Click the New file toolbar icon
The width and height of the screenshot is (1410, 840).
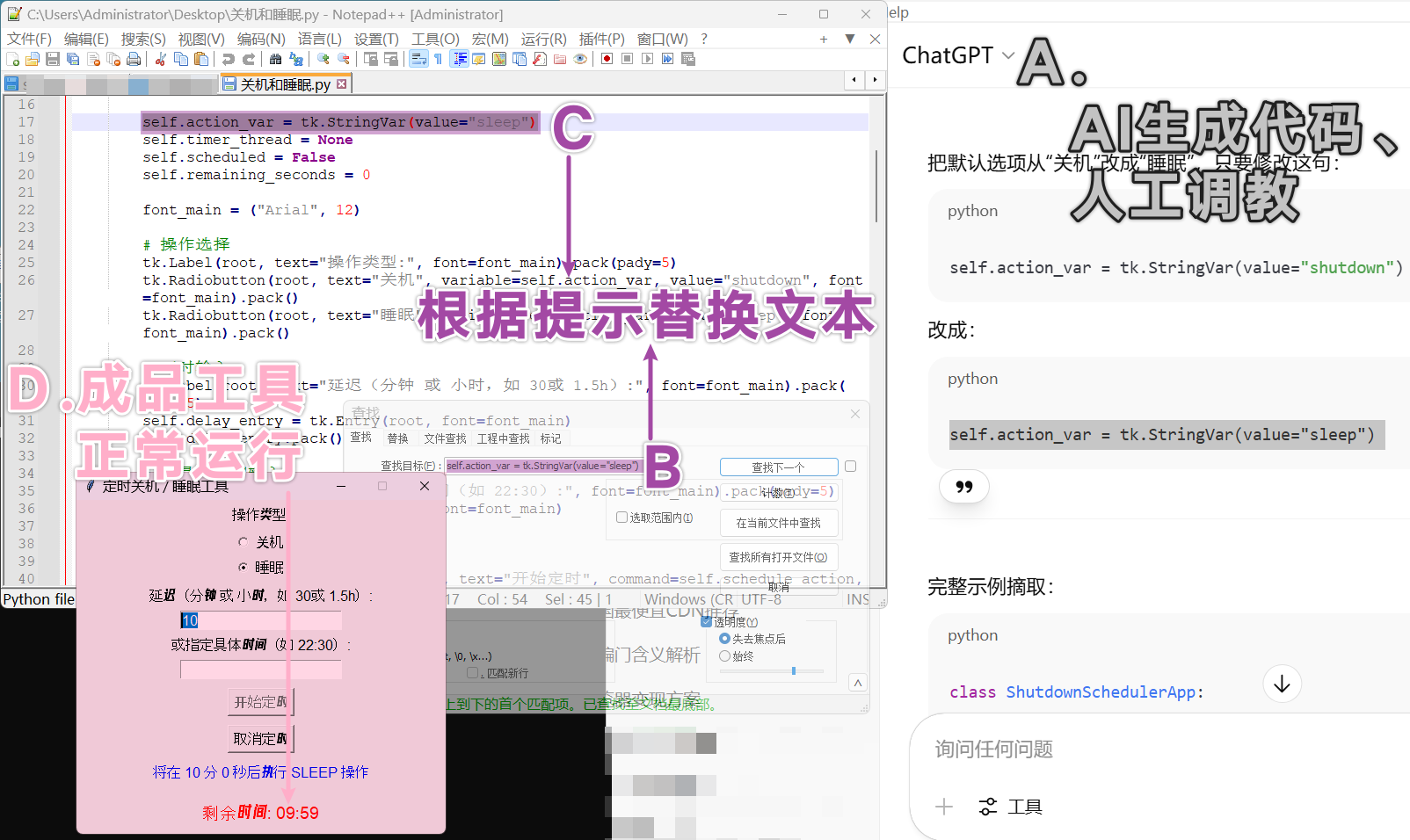13,59
